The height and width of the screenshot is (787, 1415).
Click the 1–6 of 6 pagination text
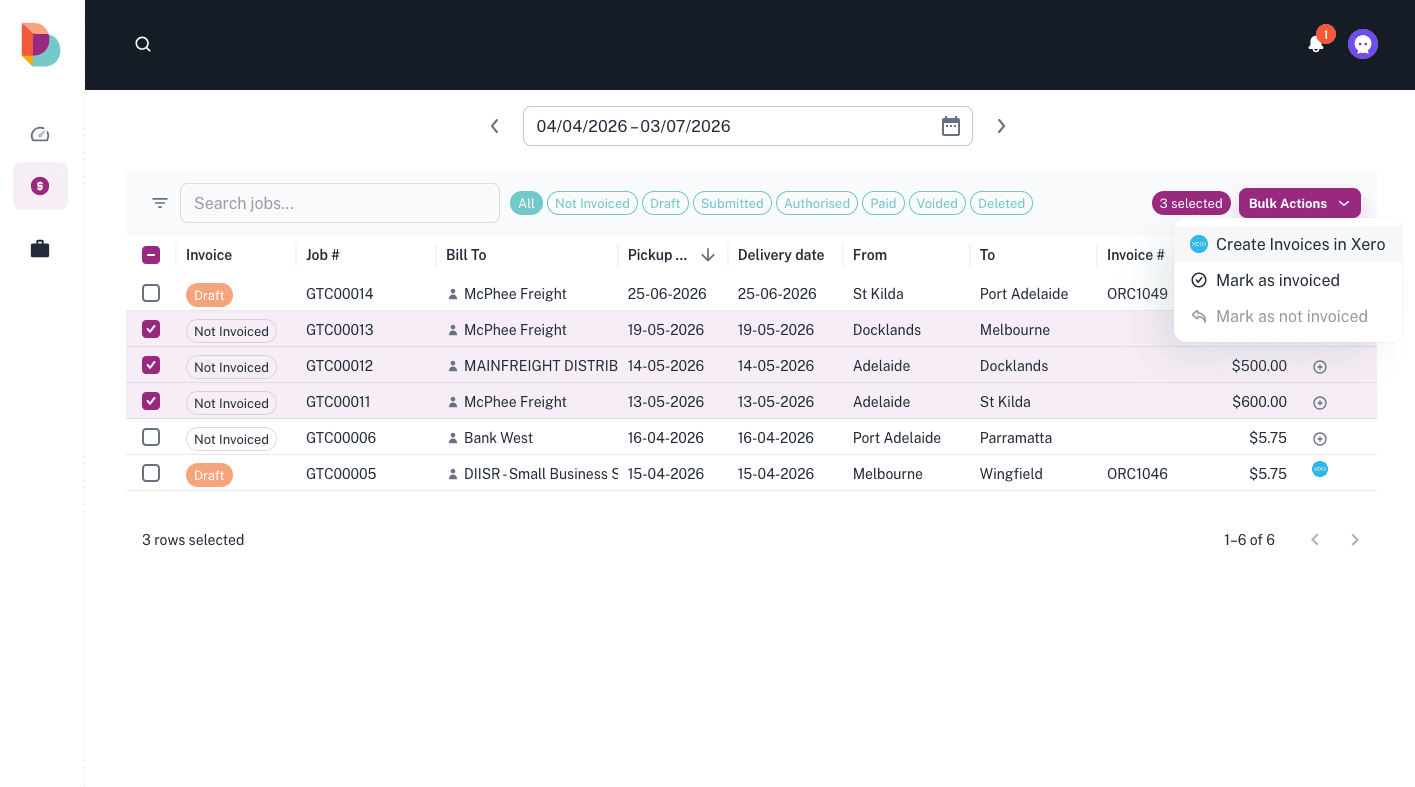1249,540
